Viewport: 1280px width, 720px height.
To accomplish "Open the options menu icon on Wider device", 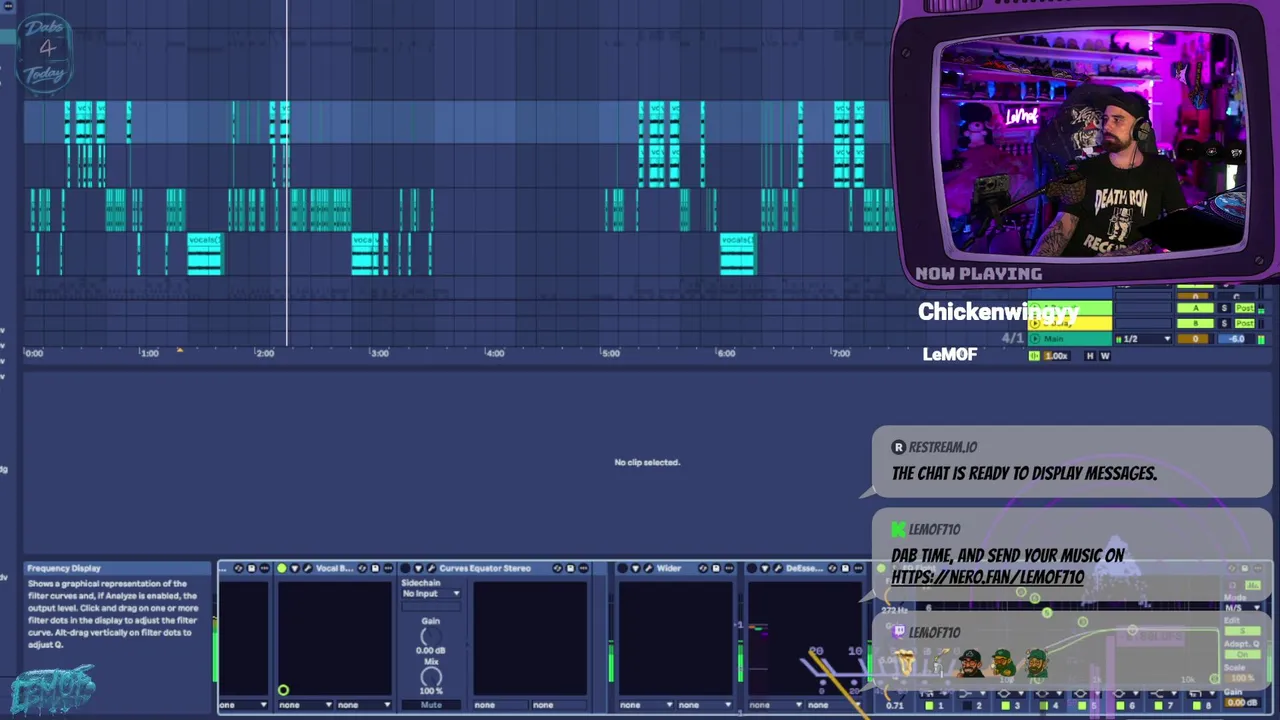I will [x=729, y=568].
